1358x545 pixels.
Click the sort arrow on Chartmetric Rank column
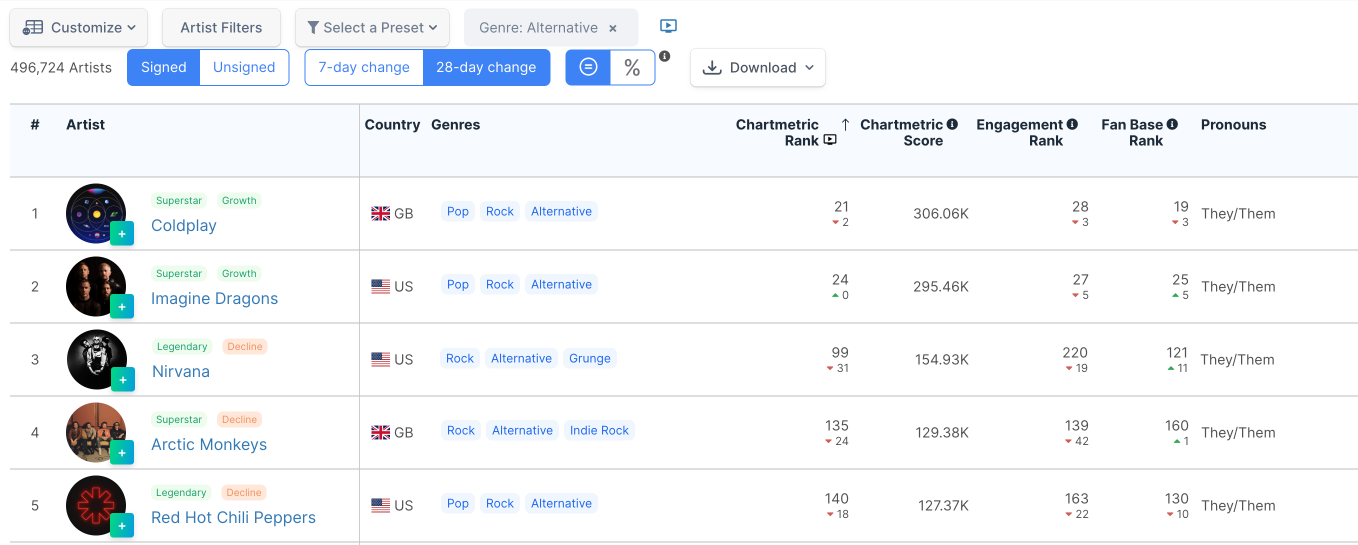pyautogui.click(x=845, y=125)
